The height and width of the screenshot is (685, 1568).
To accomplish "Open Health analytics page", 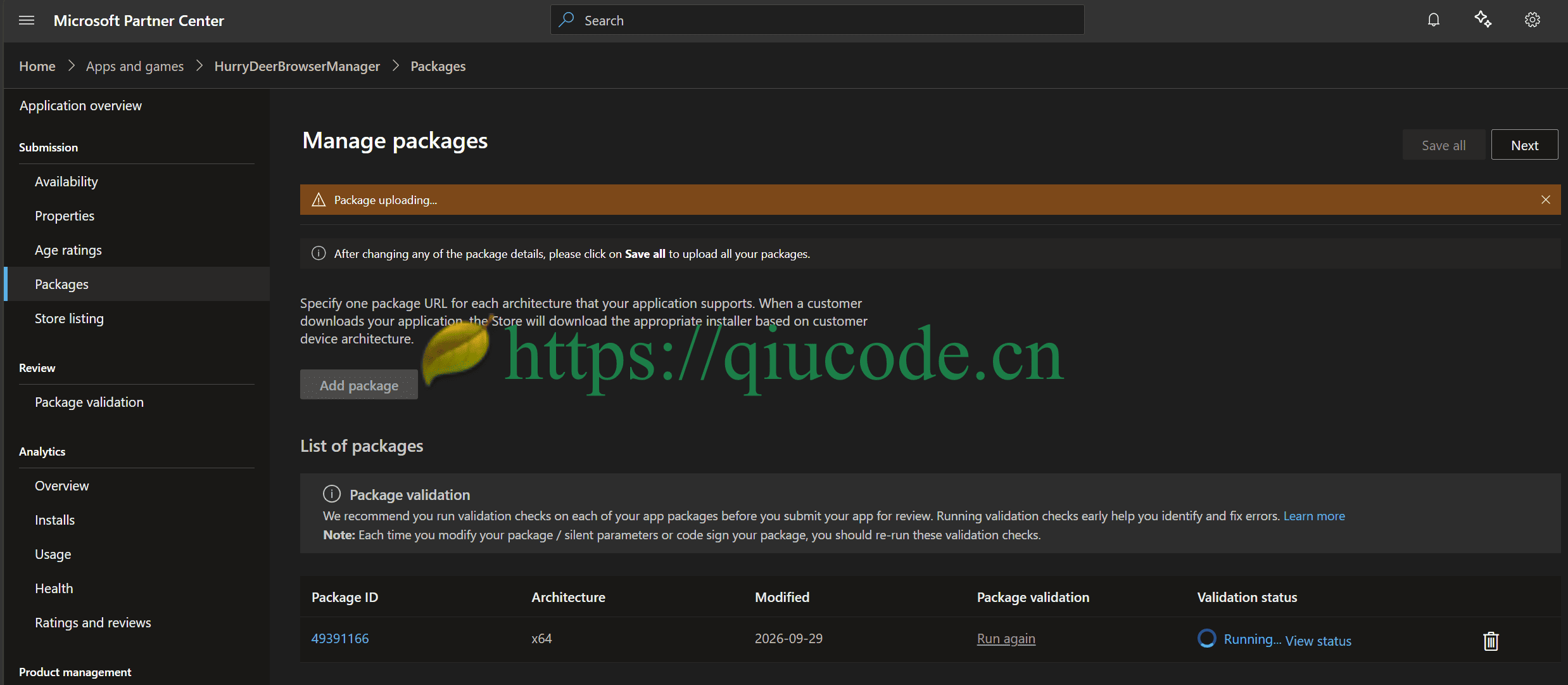I will click(x=54, y=588).
